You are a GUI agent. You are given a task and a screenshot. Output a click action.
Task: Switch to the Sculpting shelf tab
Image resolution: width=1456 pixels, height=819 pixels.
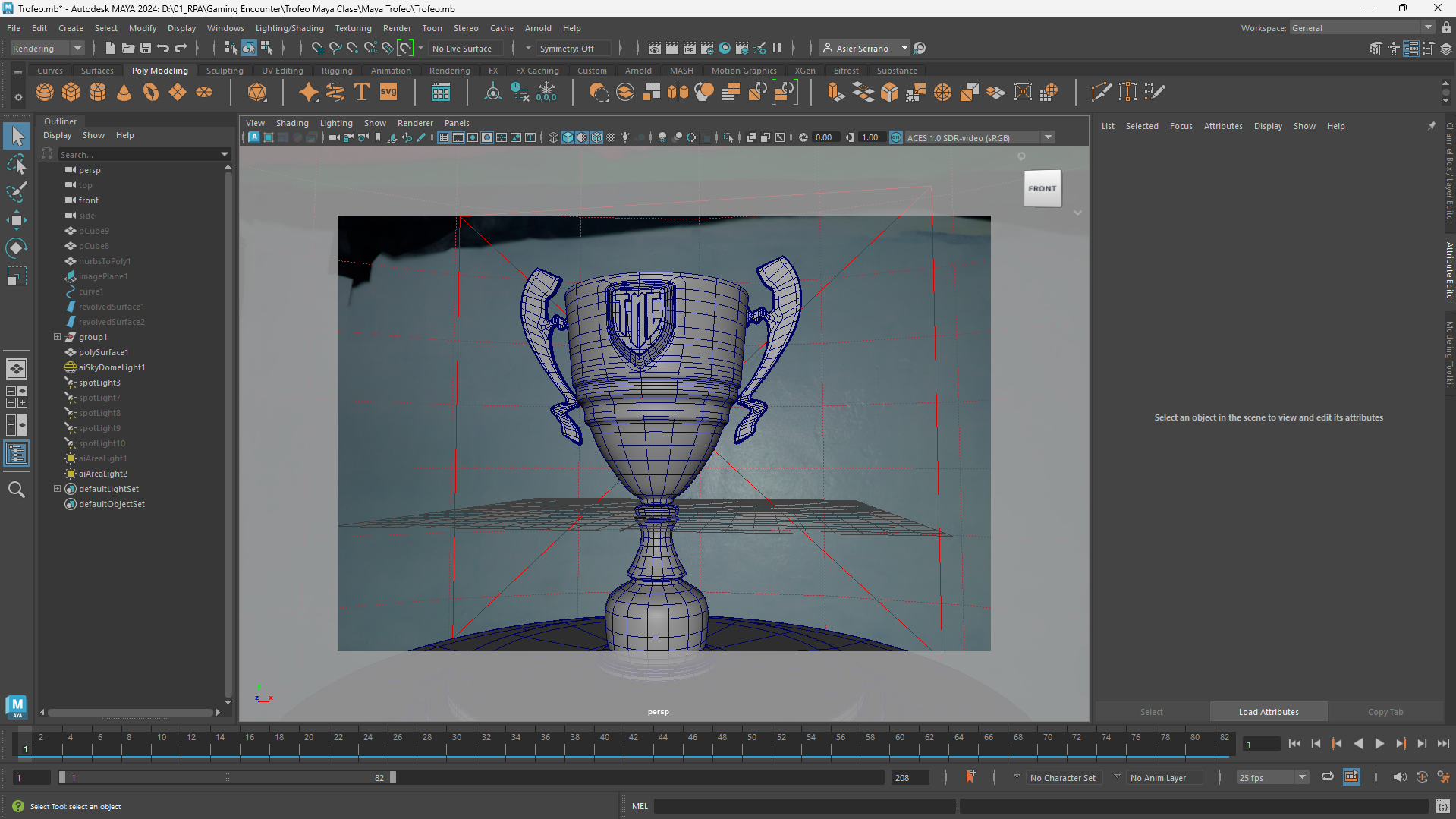225,71
